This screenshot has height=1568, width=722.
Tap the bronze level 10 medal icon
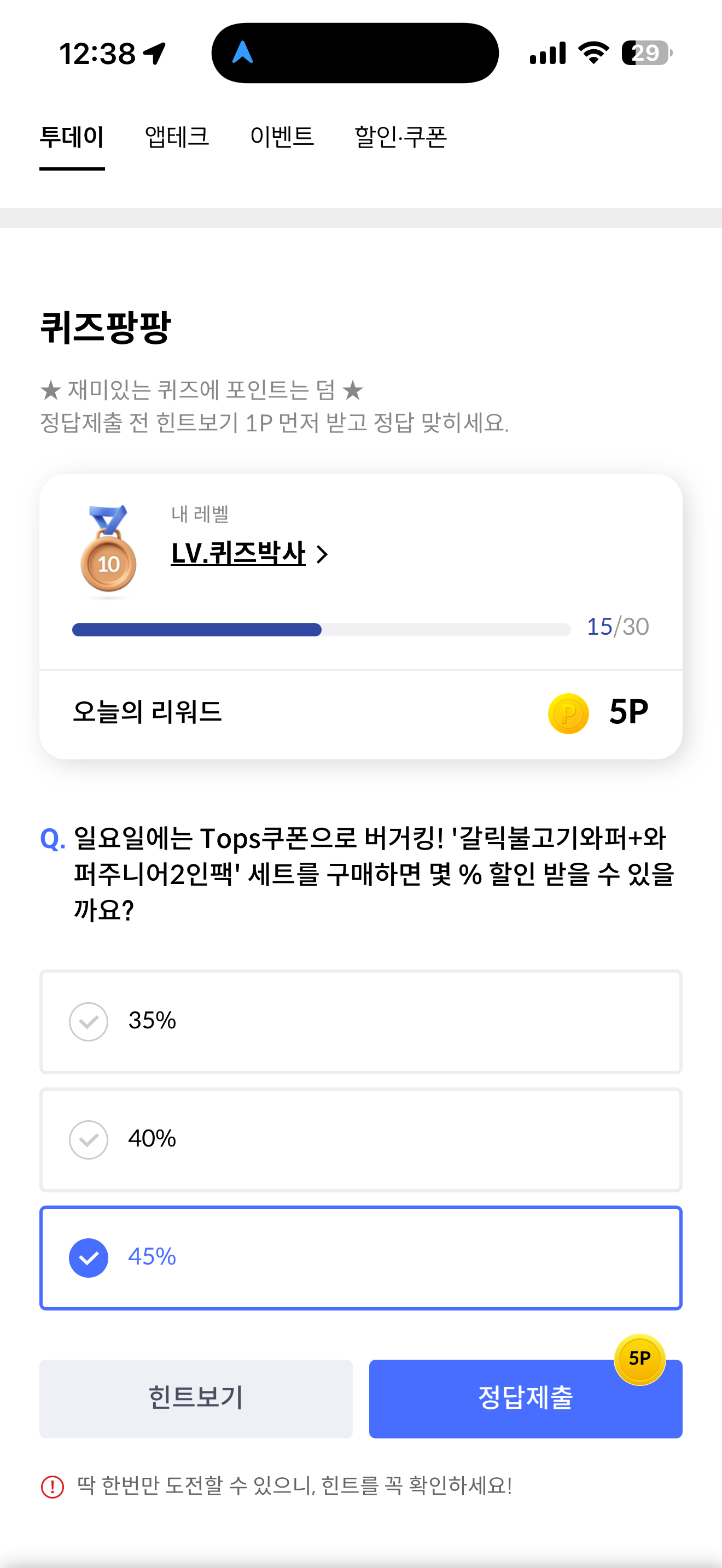(108, 550)
